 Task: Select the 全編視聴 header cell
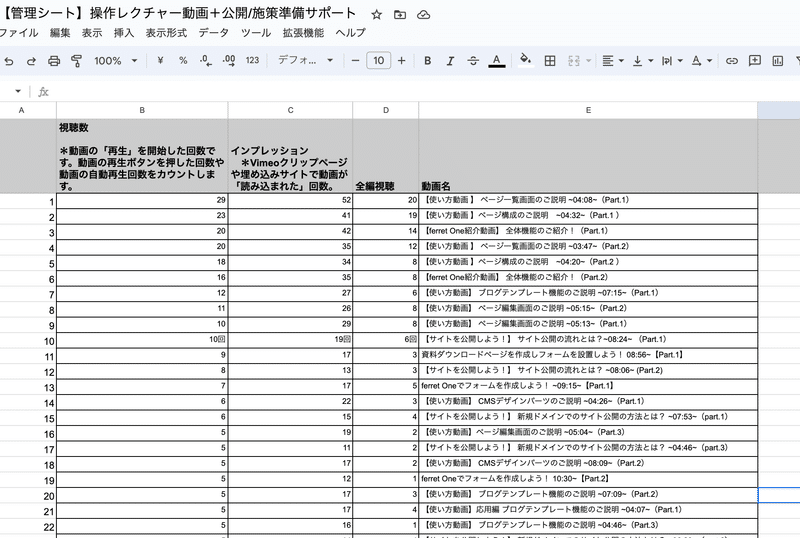[x=386, y=156]
